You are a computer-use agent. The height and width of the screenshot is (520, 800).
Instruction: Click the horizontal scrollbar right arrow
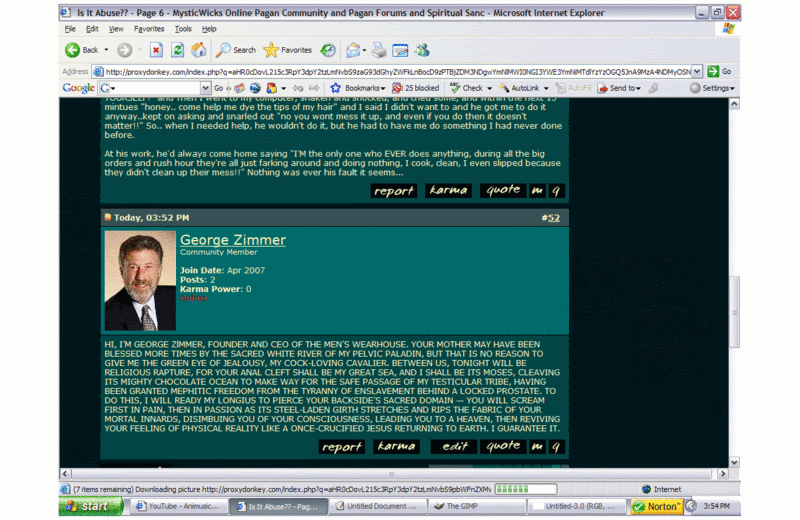[722, 474]
